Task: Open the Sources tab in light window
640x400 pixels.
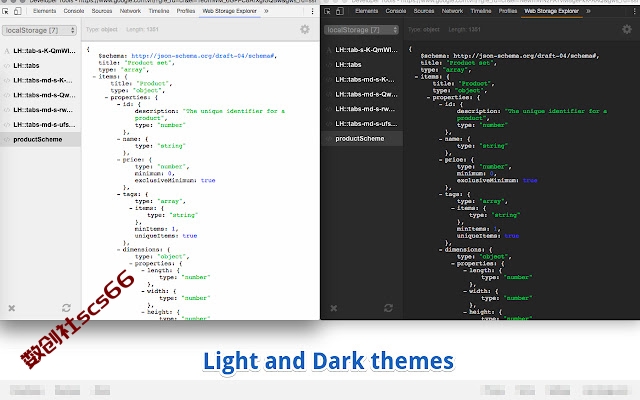Action: pyautogui.click(x=102, y=11)
